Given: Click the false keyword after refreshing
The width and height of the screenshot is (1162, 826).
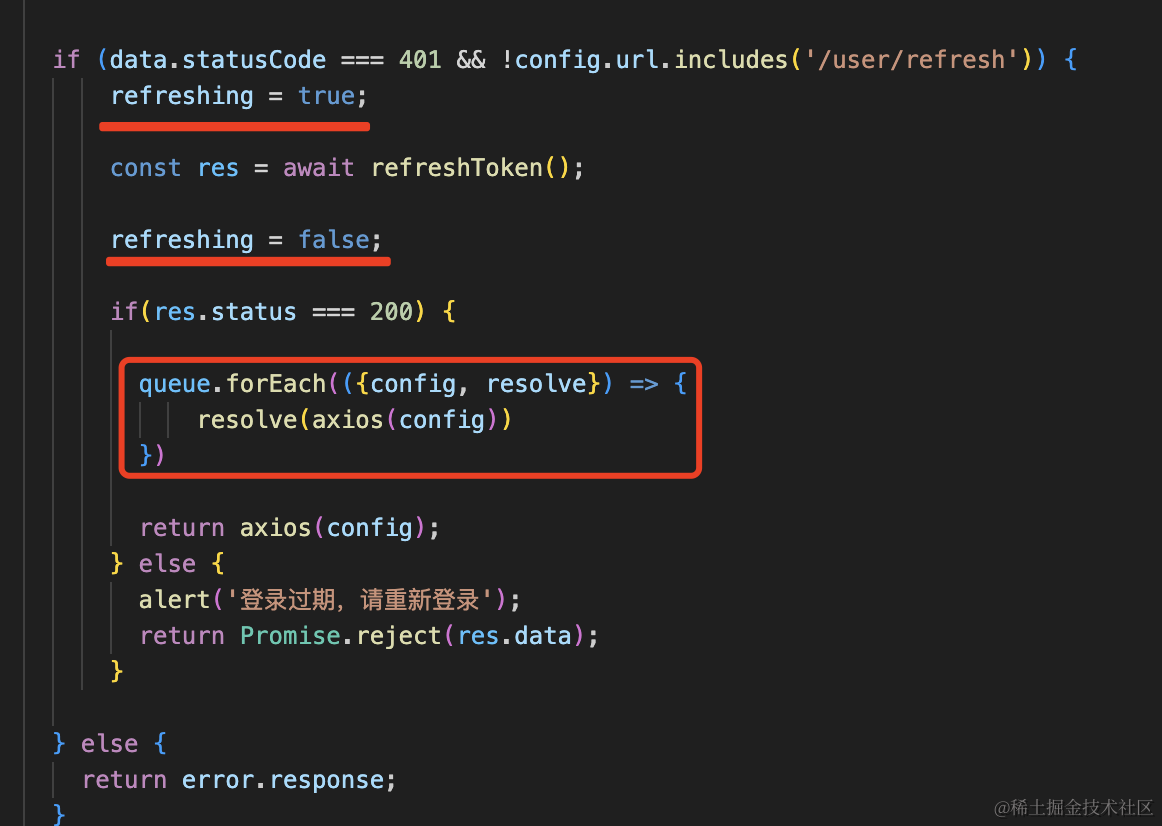Looking at the screenshot, I should tap(334, 240).
